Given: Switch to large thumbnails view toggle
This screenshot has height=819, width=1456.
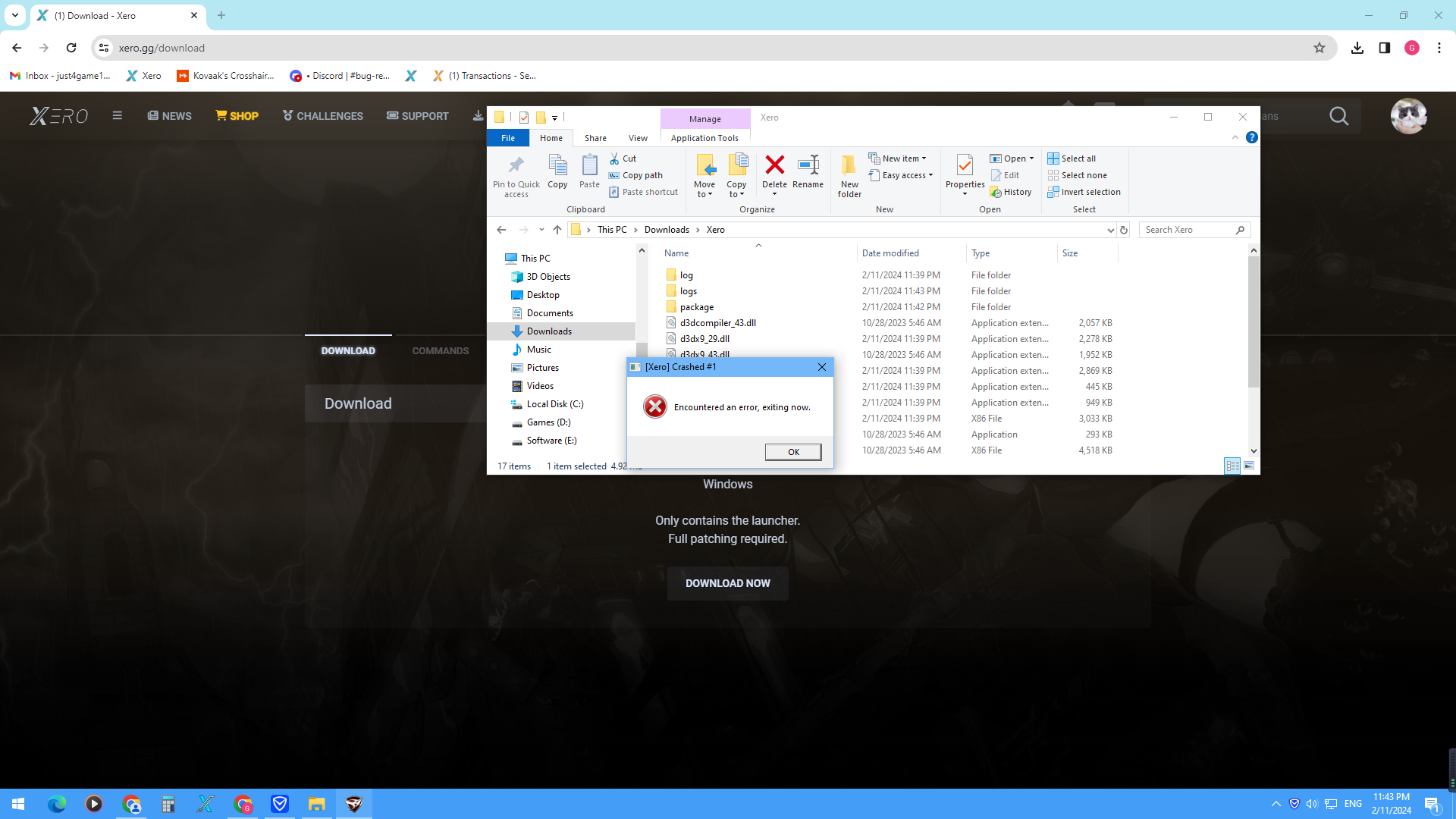Looking at the screenshot, I should click(x=1249, y=466).
